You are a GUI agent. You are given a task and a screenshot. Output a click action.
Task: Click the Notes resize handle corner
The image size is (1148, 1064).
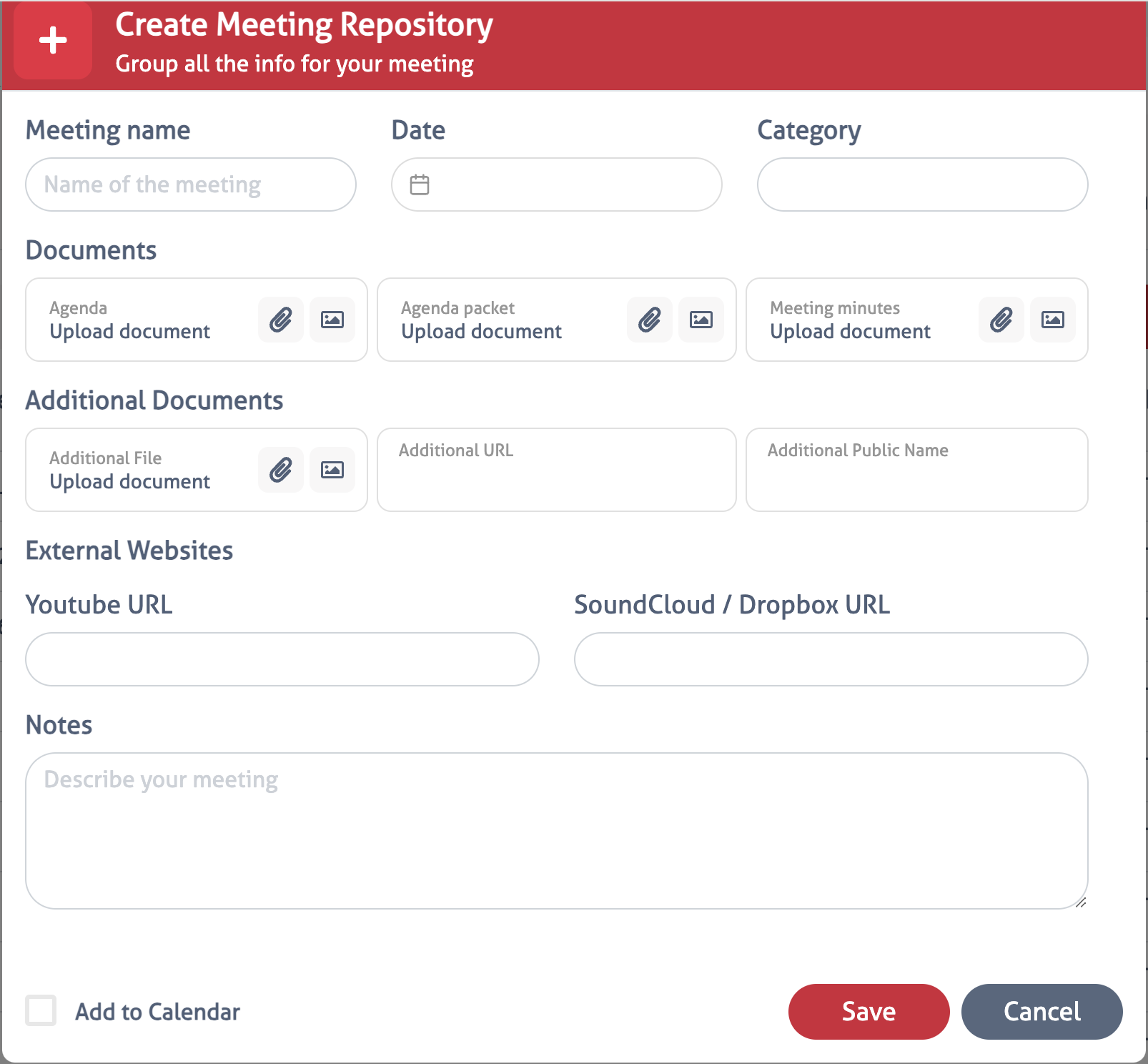point(1081,902)
